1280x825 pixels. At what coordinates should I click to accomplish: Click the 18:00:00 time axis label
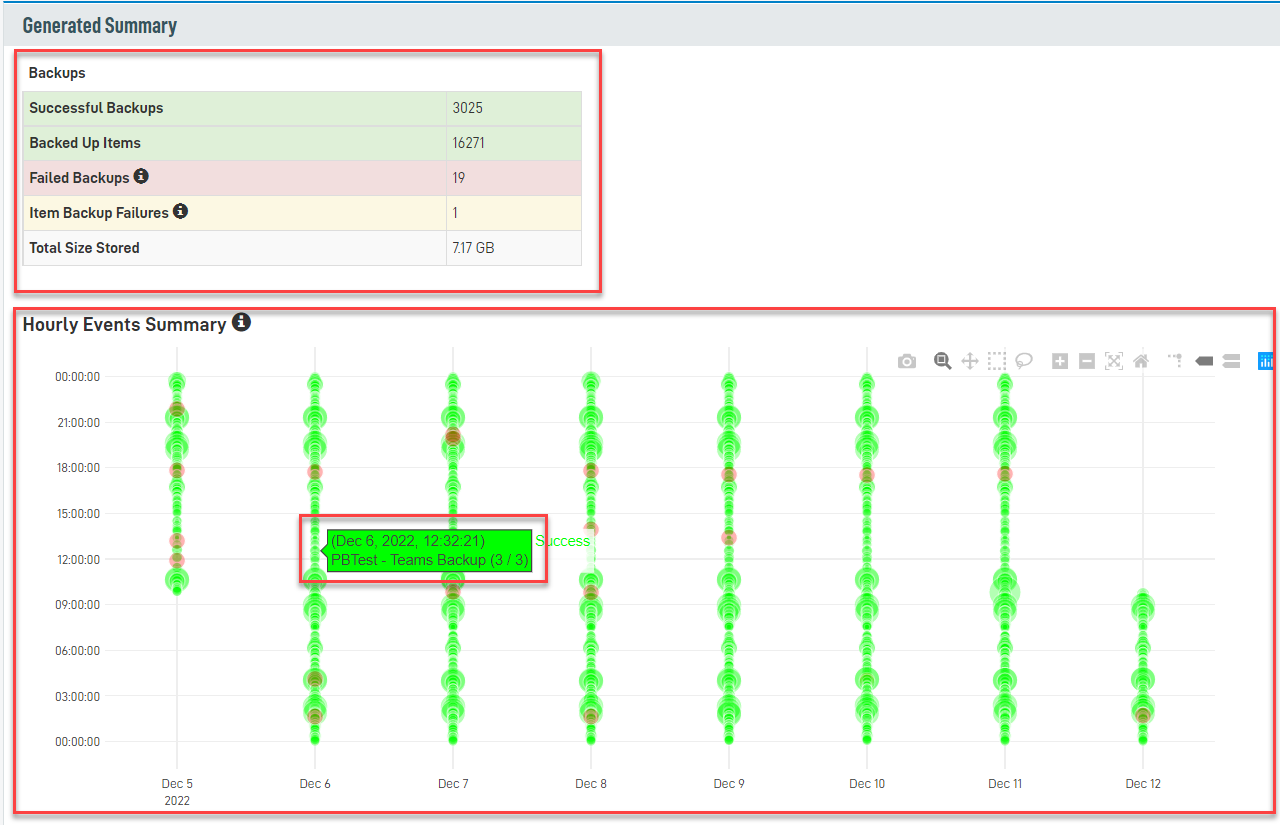click(77, 468)
